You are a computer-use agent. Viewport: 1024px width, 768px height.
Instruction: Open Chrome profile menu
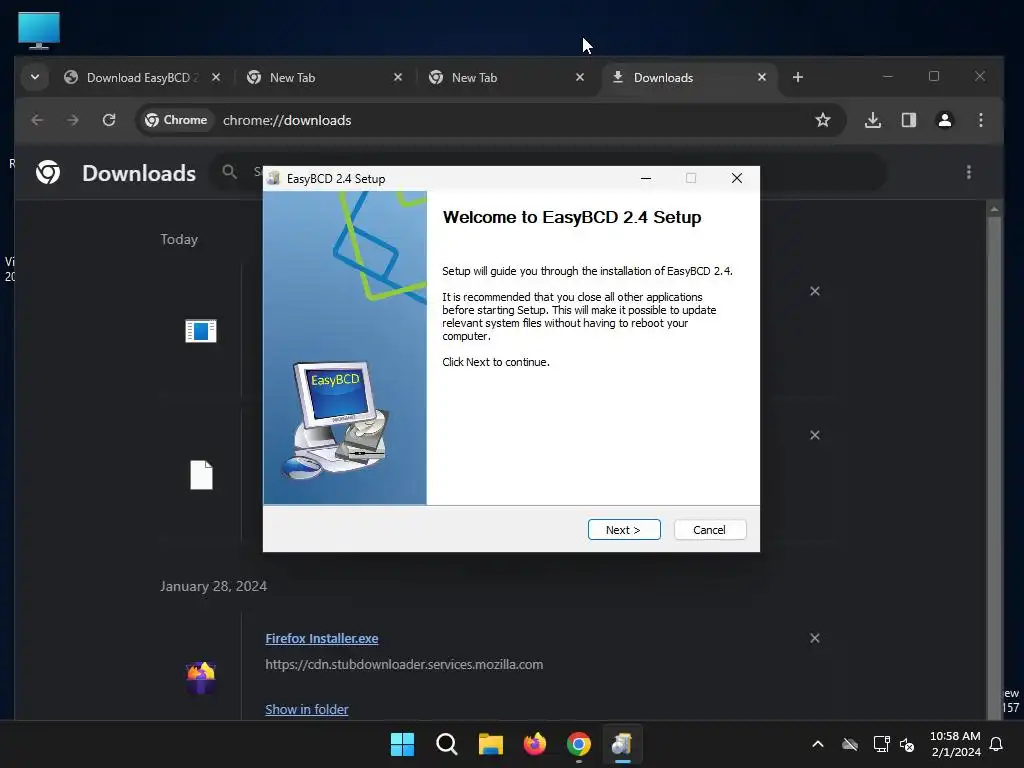[944, 120]
